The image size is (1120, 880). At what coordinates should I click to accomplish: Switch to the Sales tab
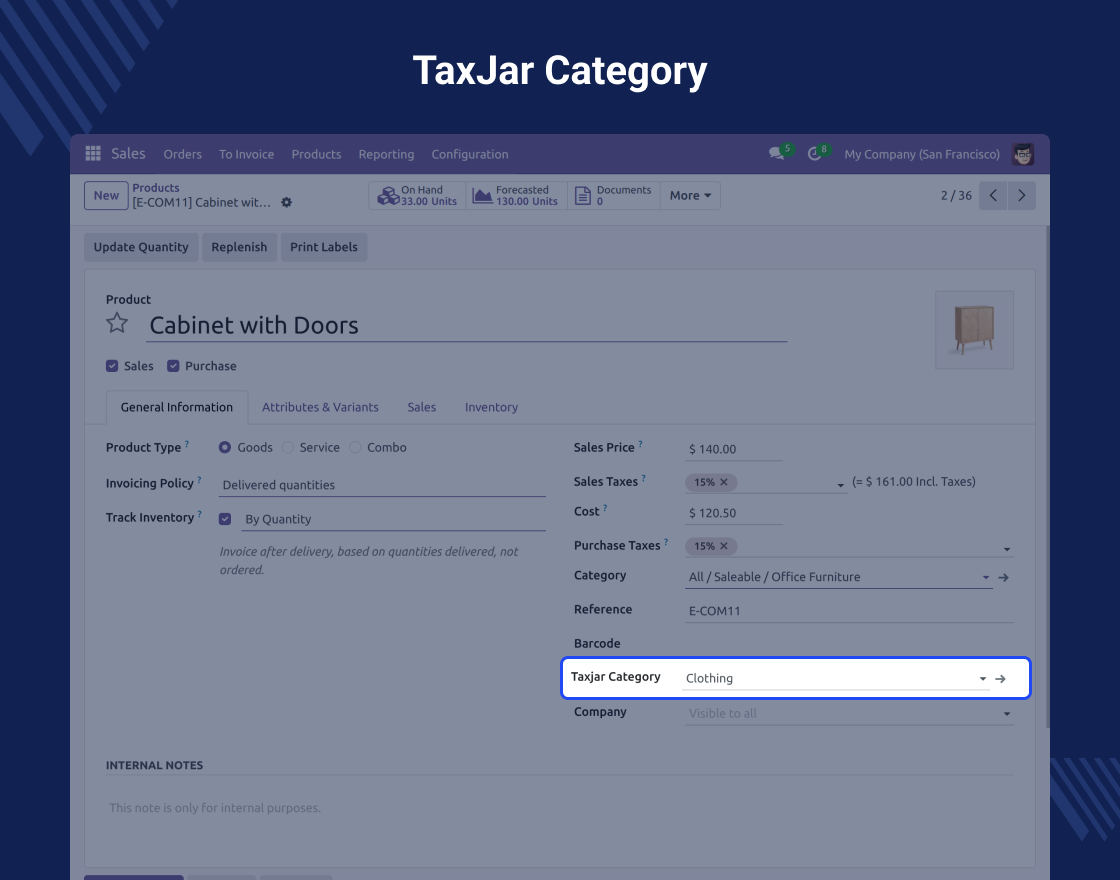(x=421, y=407)
